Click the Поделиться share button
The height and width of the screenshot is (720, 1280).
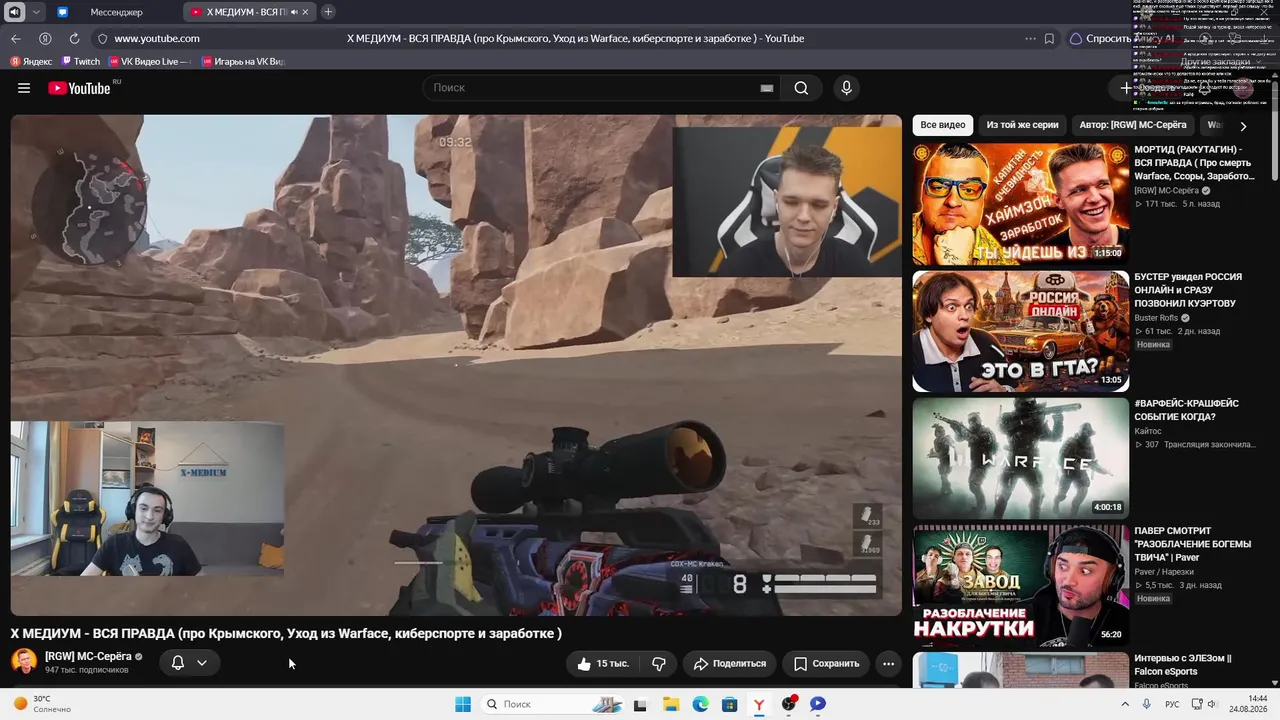tap(730, 663)
